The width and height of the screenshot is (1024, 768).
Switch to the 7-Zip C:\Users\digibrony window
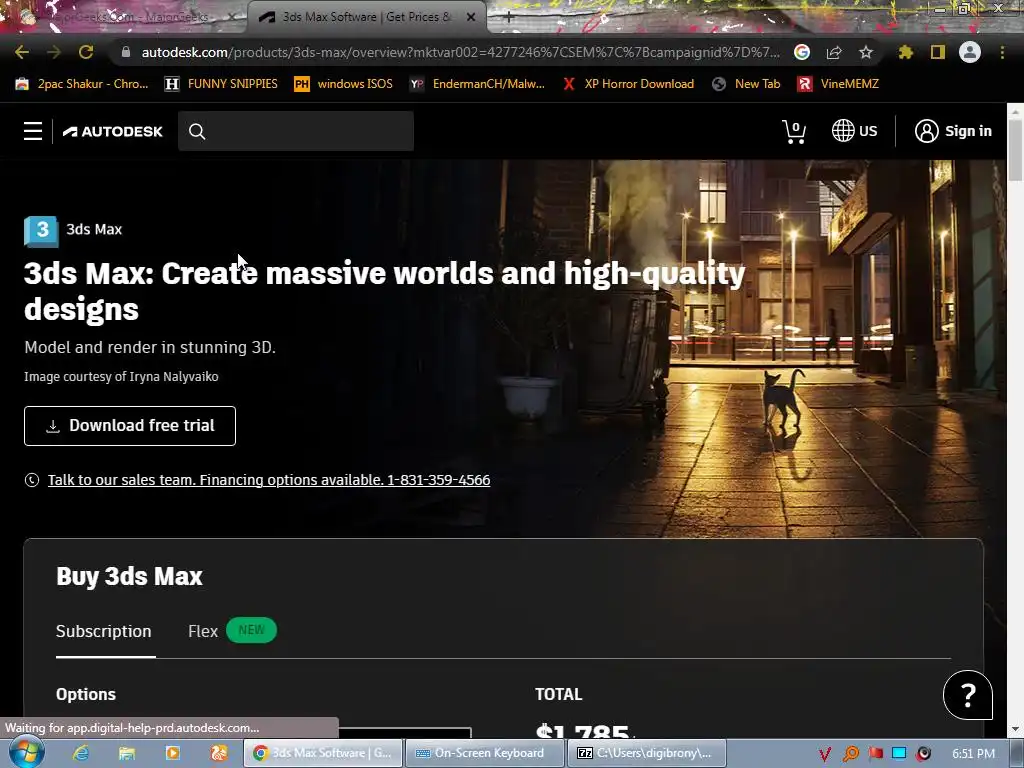[x=646, y=753]
